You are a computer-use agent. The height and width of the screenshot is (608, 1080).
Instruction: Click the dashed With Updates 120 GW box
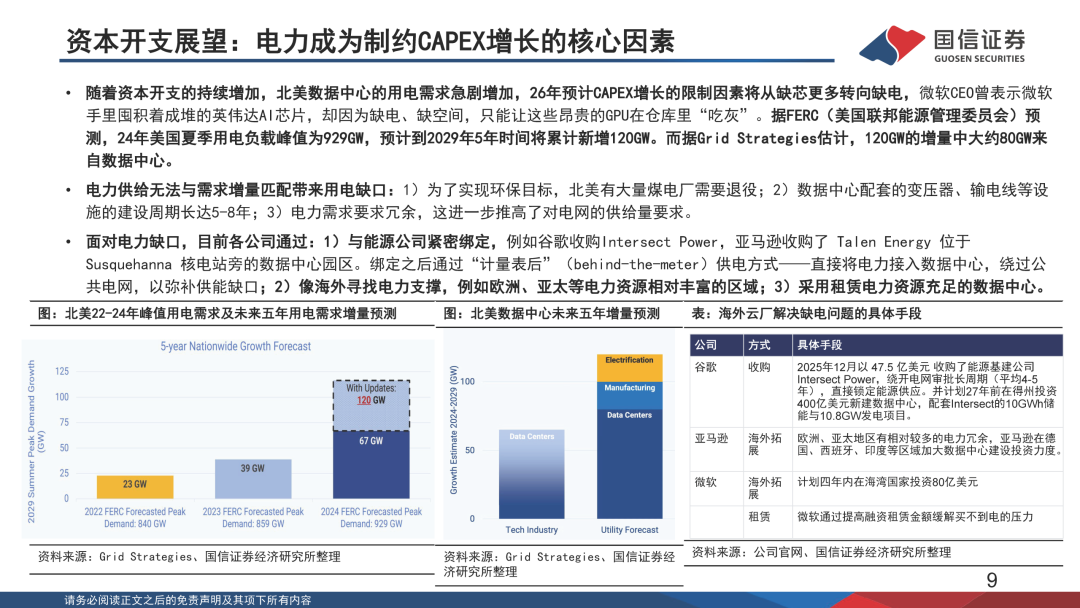tap(371, 406)
